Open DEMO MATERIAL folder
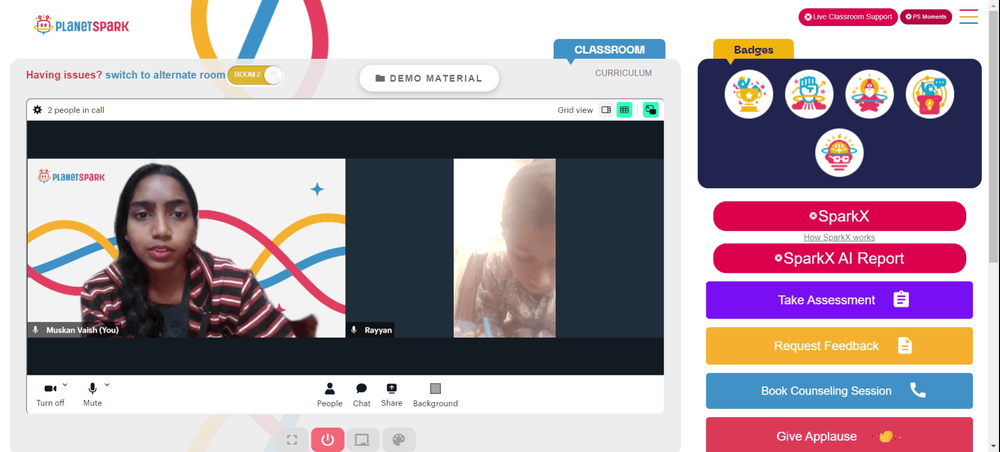This screenshot has width=1000, height=452. click(x=429, y=78)
